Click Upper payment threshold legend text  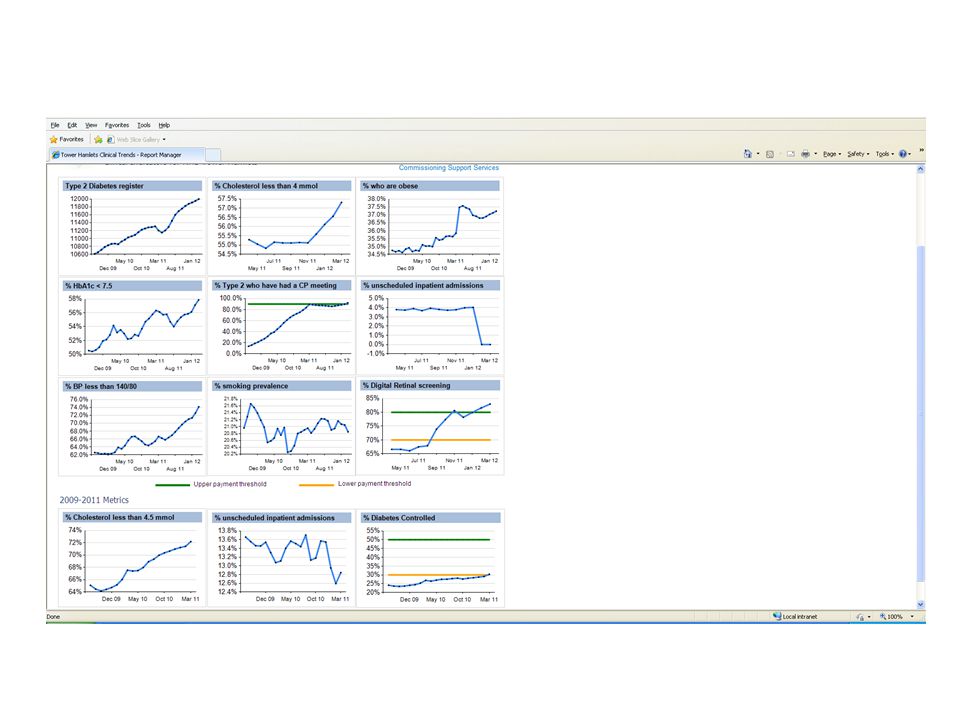click(x=230, y=484)
